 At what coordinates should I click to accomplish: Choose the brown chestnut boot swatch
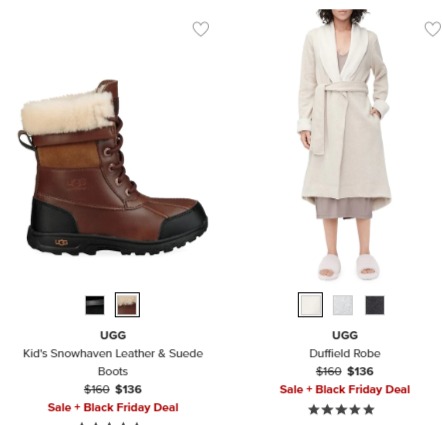pyautogui.click(x=127, y=305)
